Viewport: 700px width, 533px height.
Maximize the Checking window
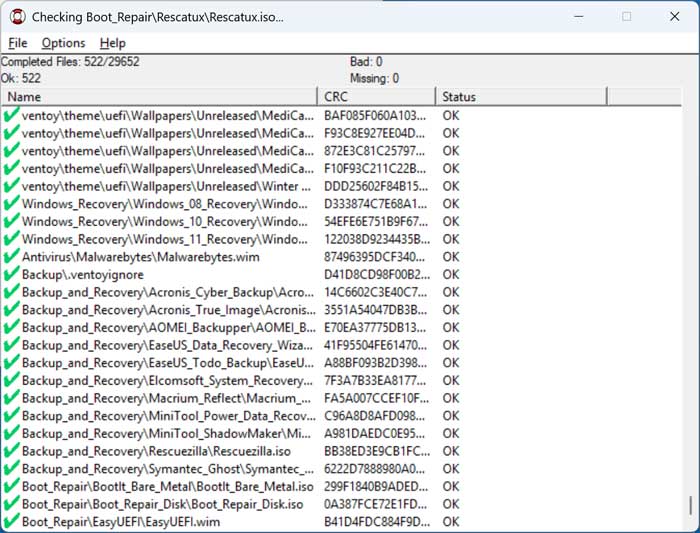627,17
